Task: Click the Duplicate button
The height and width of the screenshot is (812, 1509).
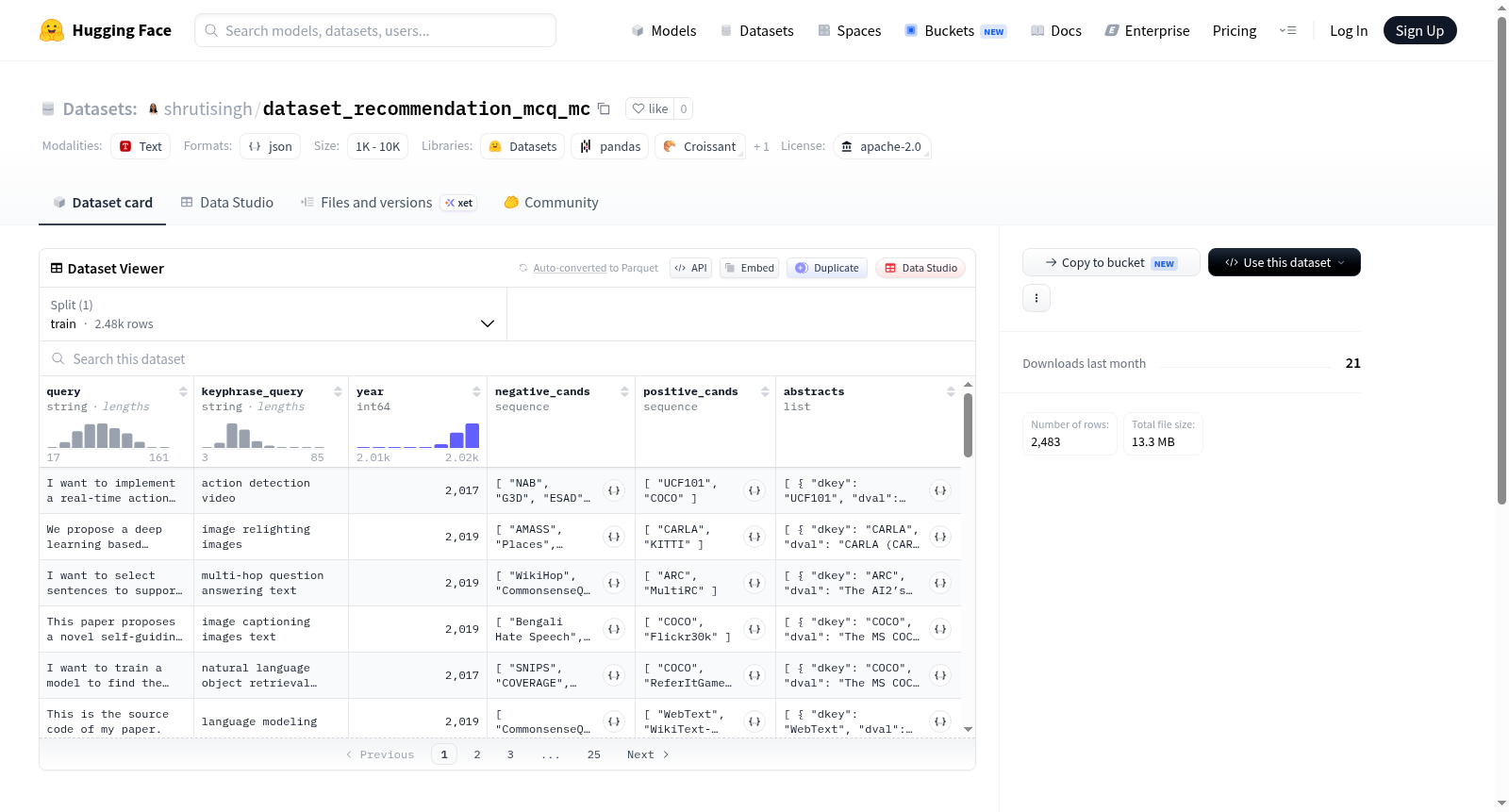Action: 827,268
